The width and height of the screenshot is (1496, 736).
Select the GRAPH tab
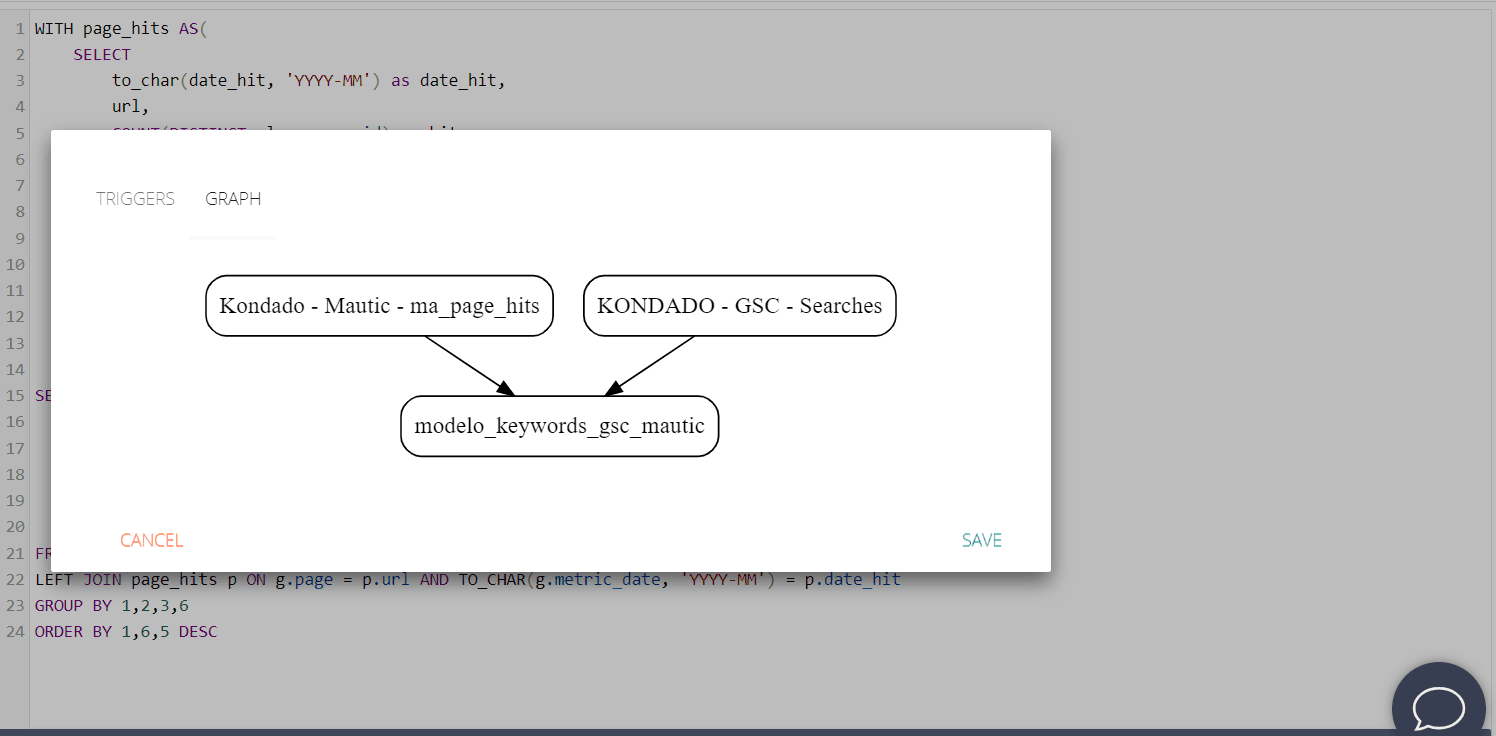point(233,199)
